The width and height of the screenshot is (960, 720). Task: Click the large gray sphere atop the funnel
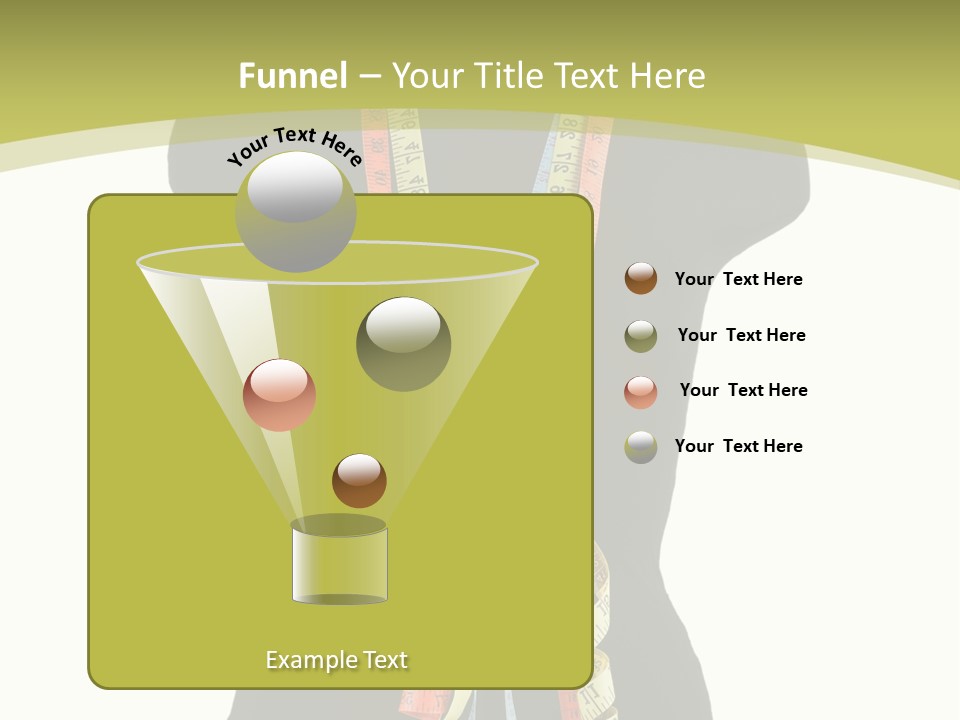[x=295, y=211]
